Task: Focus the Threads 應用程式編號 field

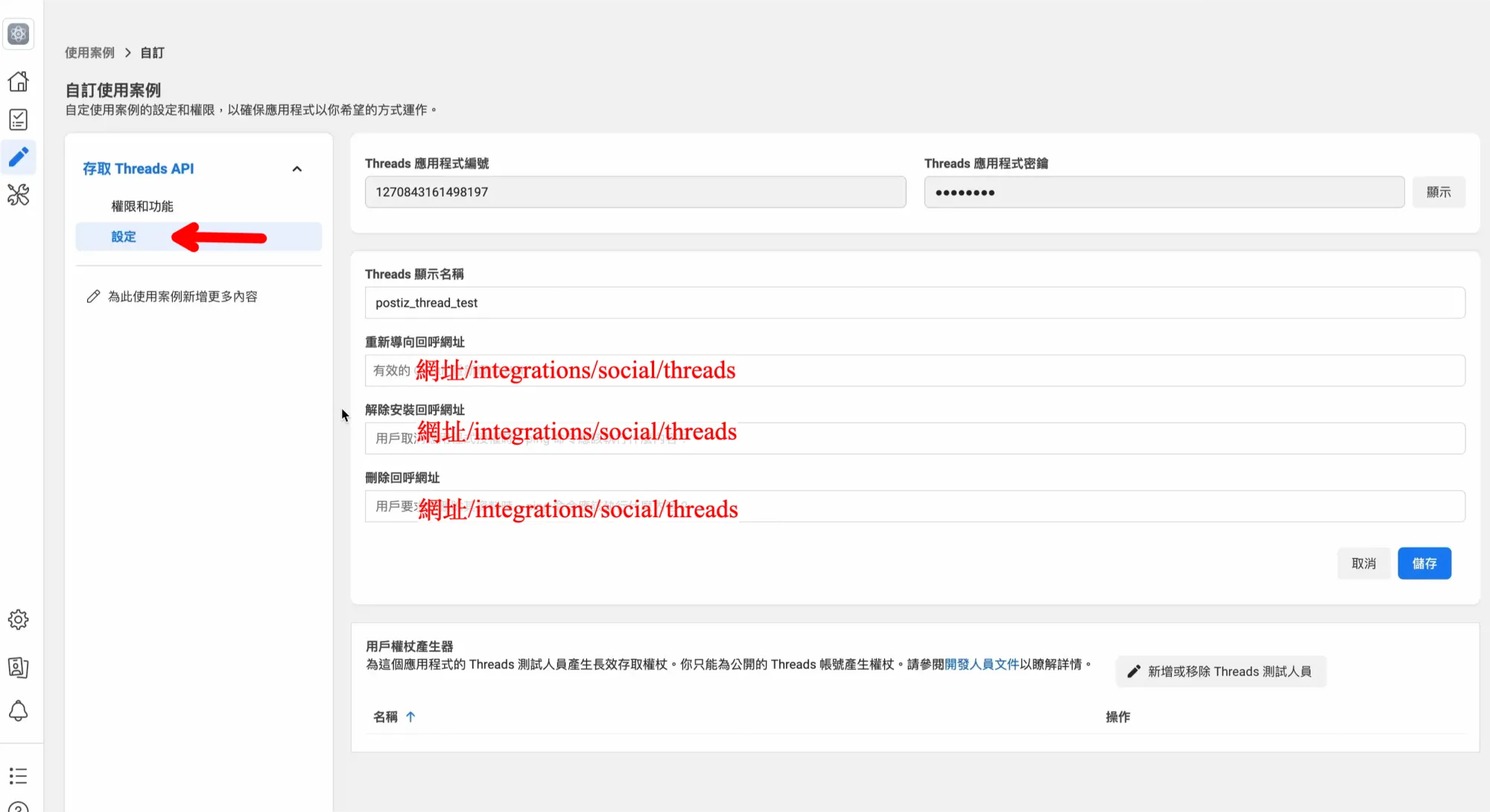Action: pyautogui.click(x=635, y=192)
